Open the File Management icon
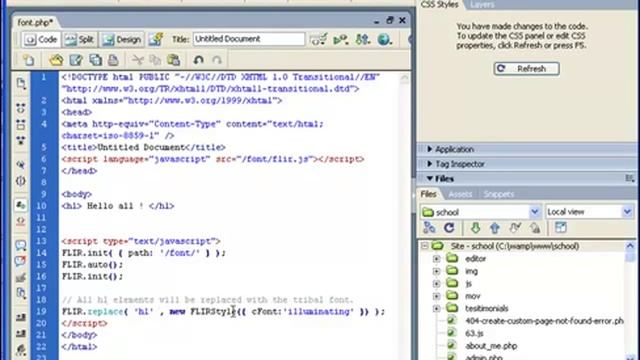This screenshot has height=360, width=640. coord(362,40)
